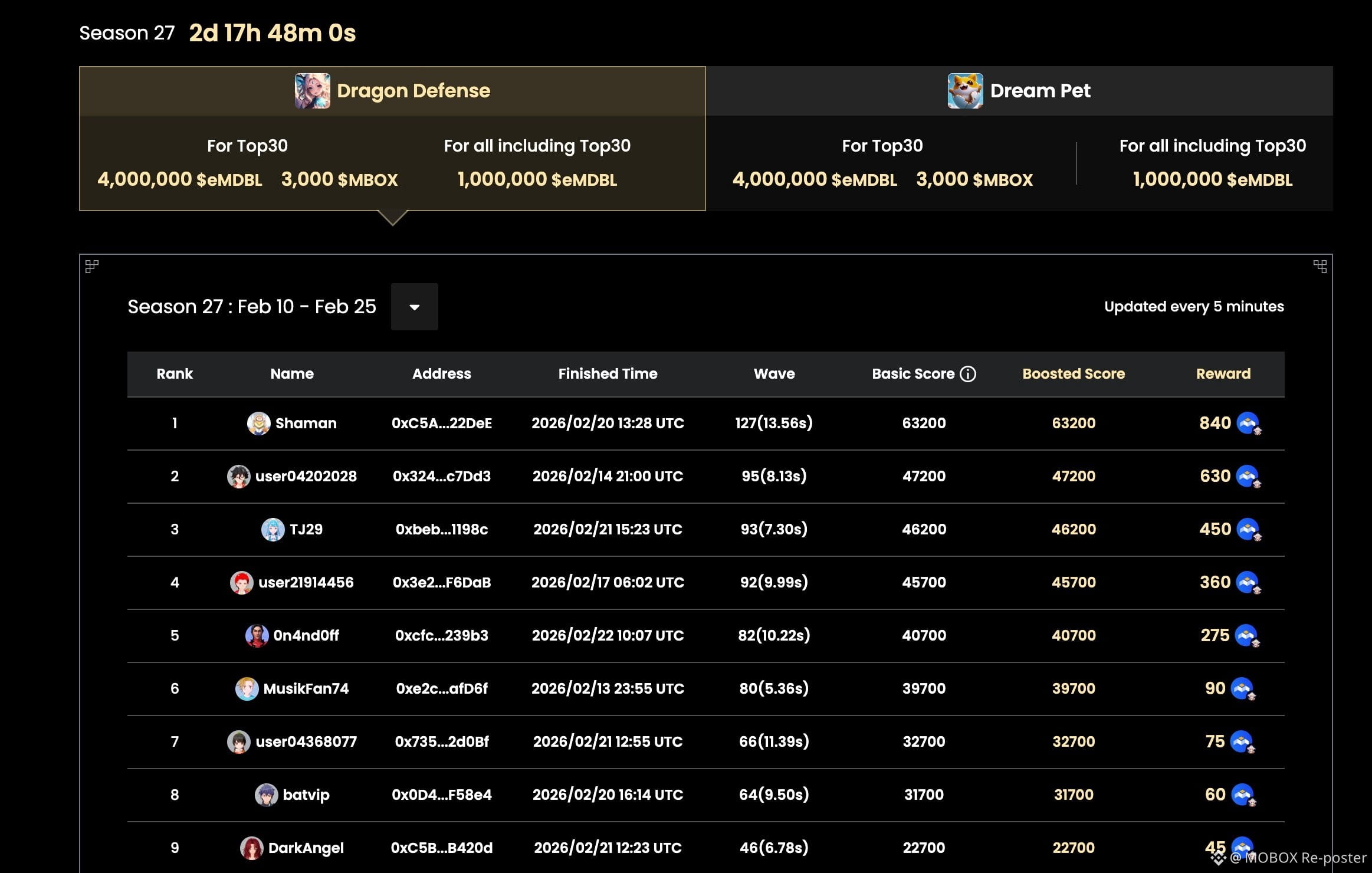Click Dragon Defense 3,000 $MBOX prize amount
Image resolution: width=1372 pixels, height=873 pixels.
(339, 179)
